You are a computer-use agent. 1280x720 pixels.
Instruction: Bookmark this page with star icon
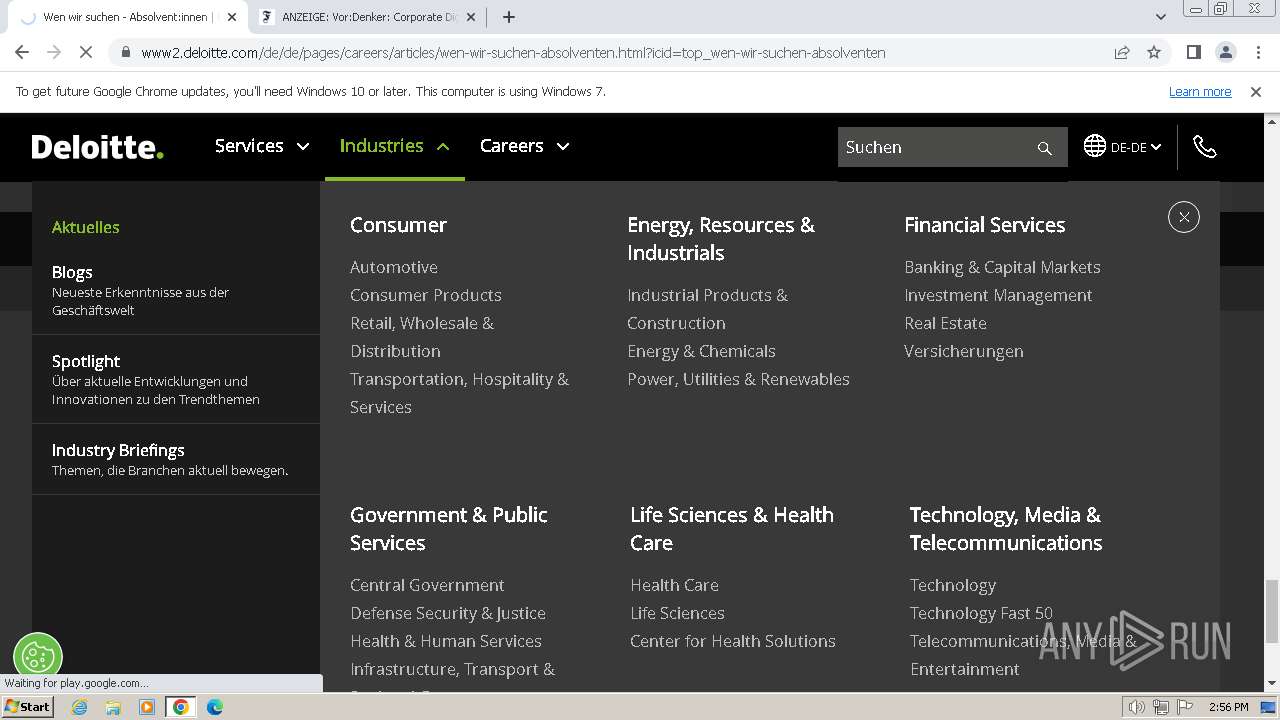(x=1154, y=52)
